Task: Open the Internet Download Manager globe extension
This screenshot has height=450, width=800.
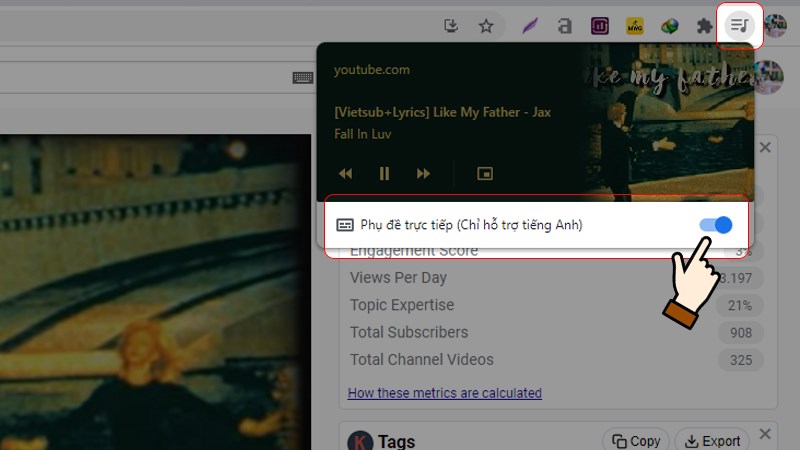Action: [x=669, y=26]
